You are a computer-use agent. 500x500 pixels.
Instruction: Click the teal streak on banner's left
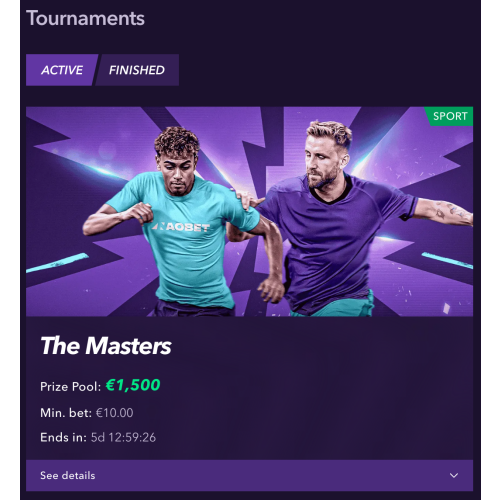pos(57,263)
